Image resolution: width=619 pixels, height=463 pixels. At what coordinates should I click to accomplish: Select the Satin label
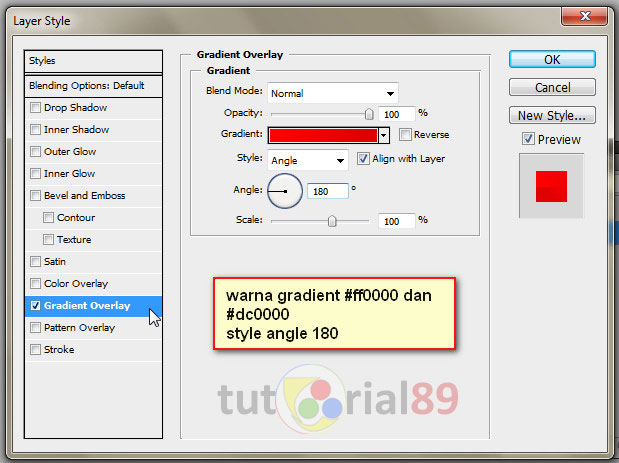(55, 261)
